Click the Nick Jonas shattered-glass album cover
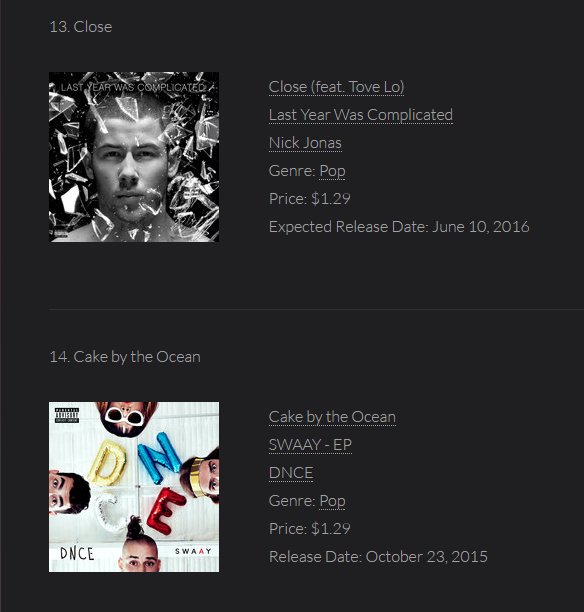 [x=134, y=157]
